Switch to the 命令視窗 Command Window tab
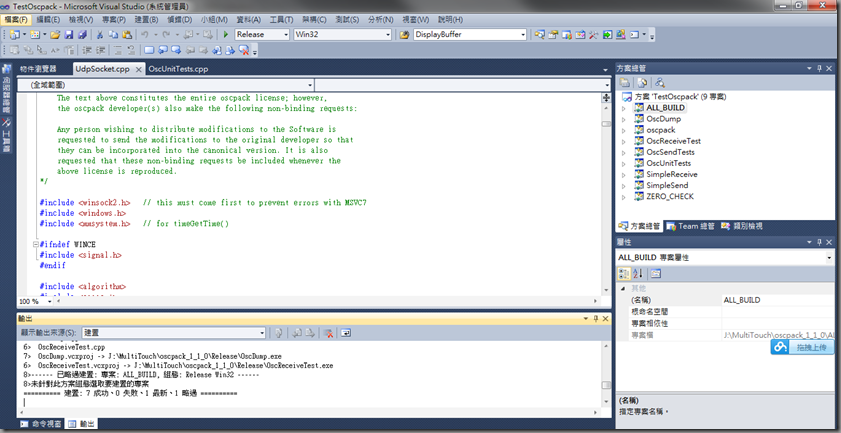Image resolution: width=841 pixels, height=433 pixels. [x=41, y=423]
